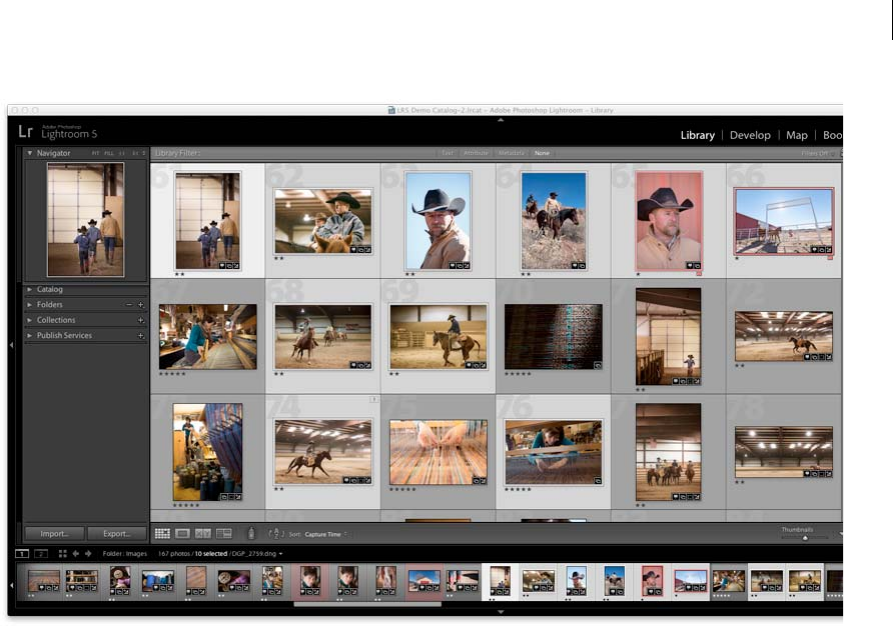
Task: Switch to Loupe view in the toolbar
Action: 183,534
